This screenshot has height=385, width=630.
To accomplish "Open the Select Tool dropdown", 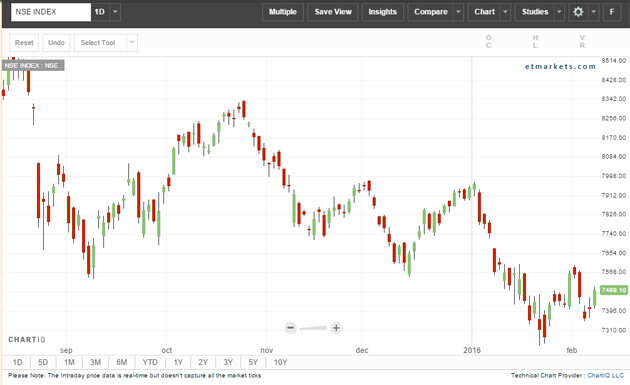I will point(106,43).
